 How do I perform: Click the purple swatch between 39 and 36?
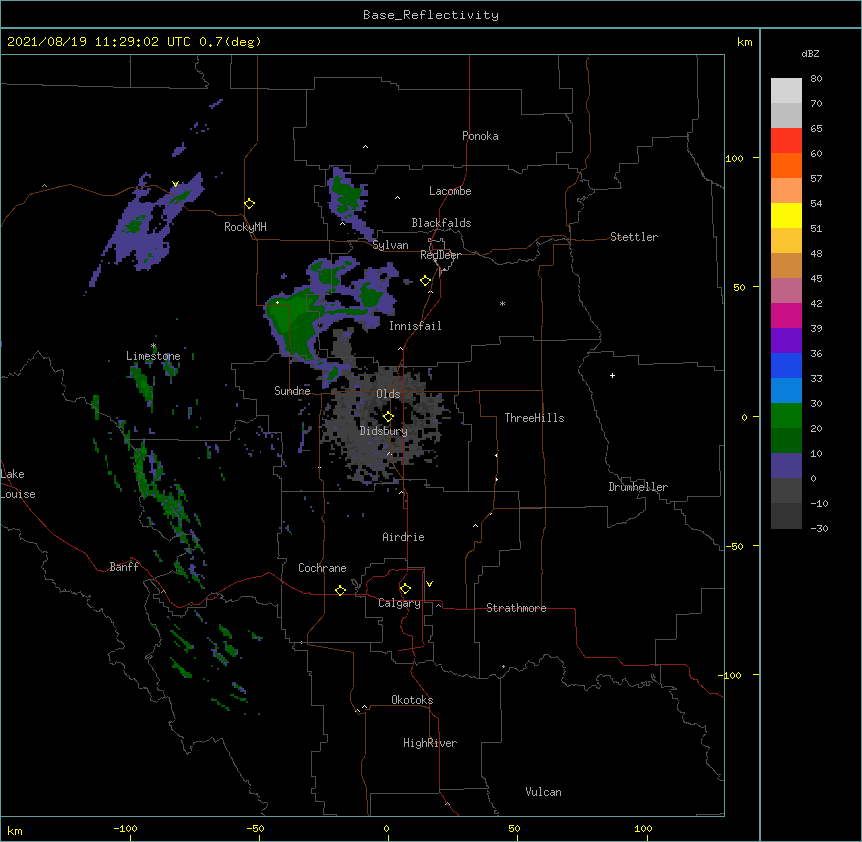(786, 341)
